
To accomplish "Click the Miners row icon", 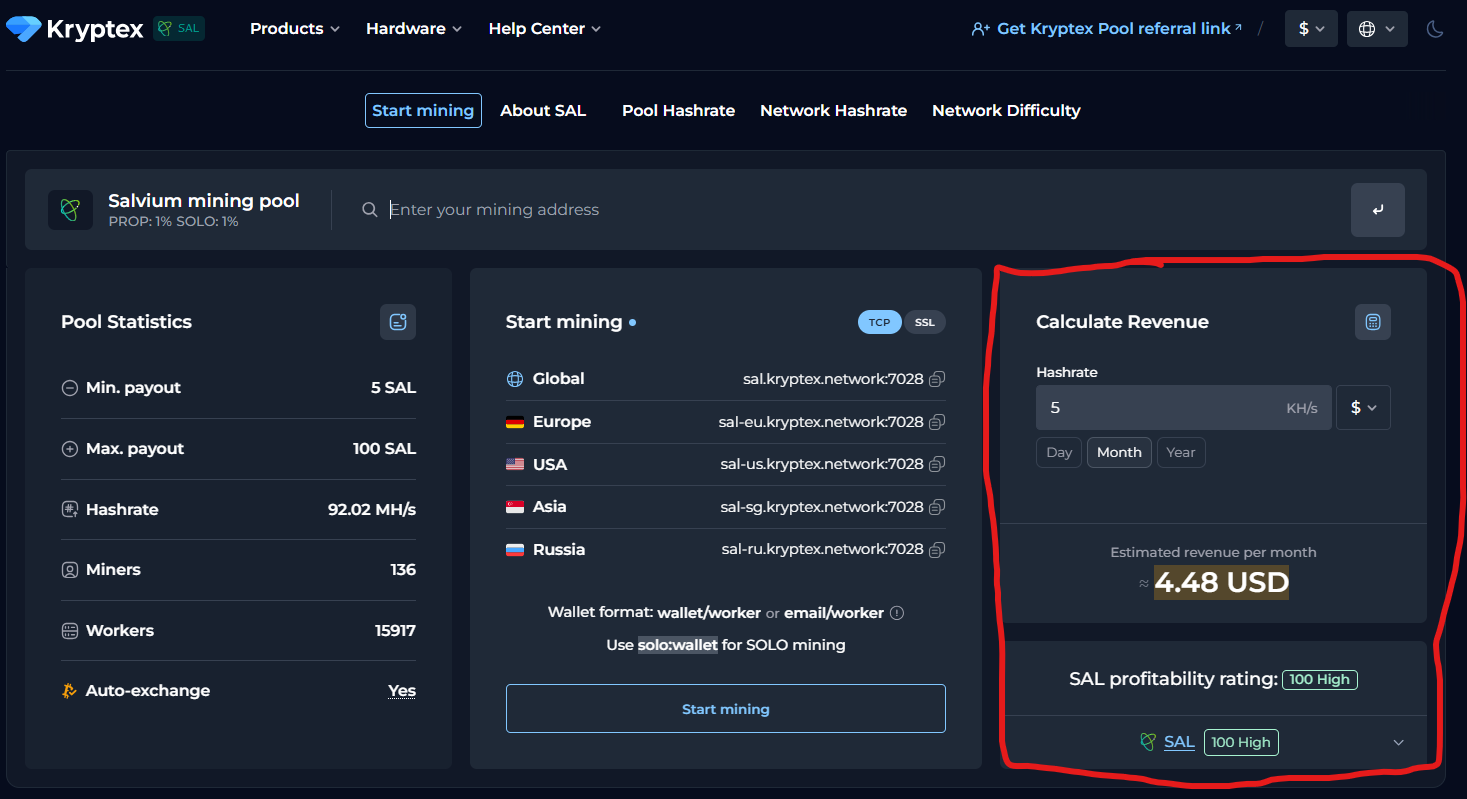I will pos(70,570).
